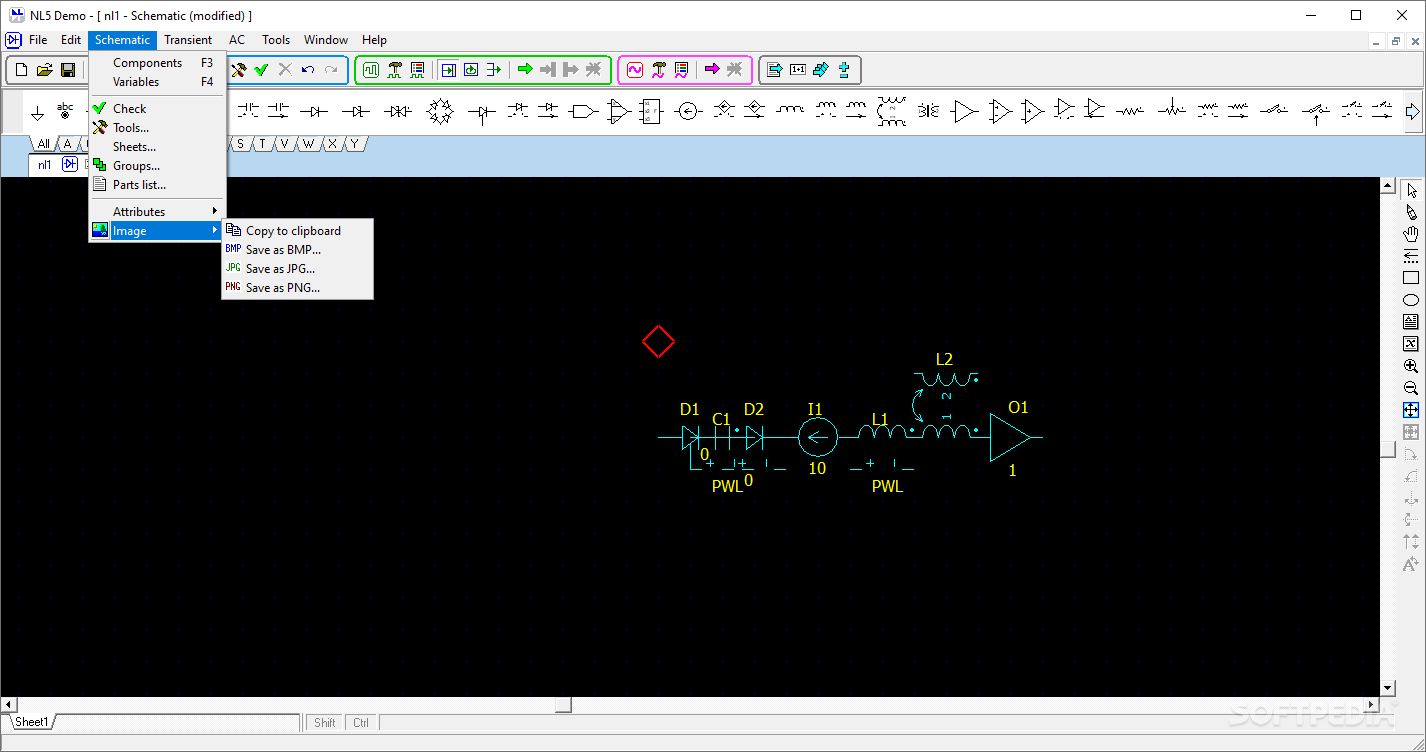Place a ground symbol from component bar

[37, 111]
